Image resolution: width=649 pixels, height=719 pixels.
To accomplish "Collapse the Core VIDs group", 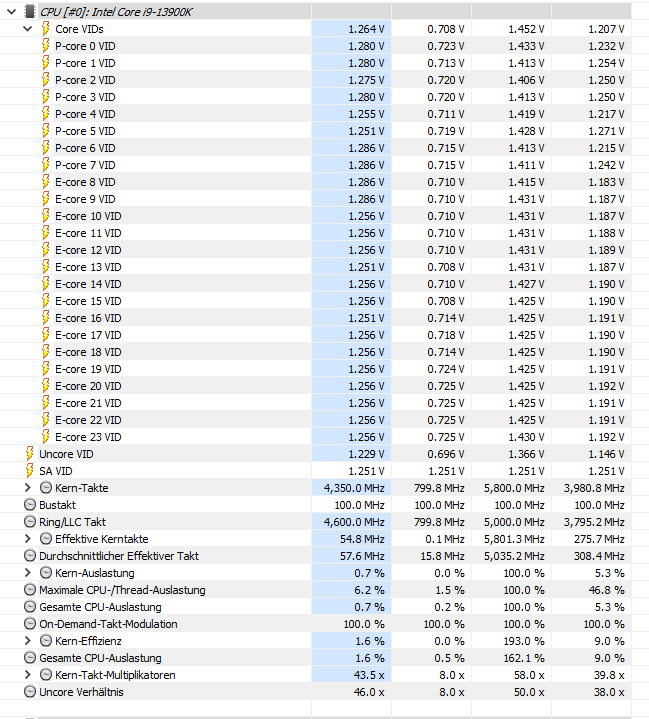I will 28,29.
